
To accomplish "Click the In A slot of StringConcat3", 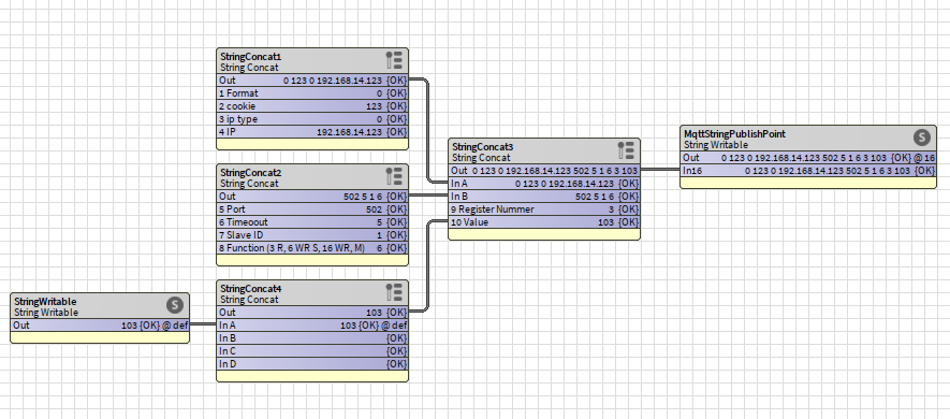I will 544,183.
